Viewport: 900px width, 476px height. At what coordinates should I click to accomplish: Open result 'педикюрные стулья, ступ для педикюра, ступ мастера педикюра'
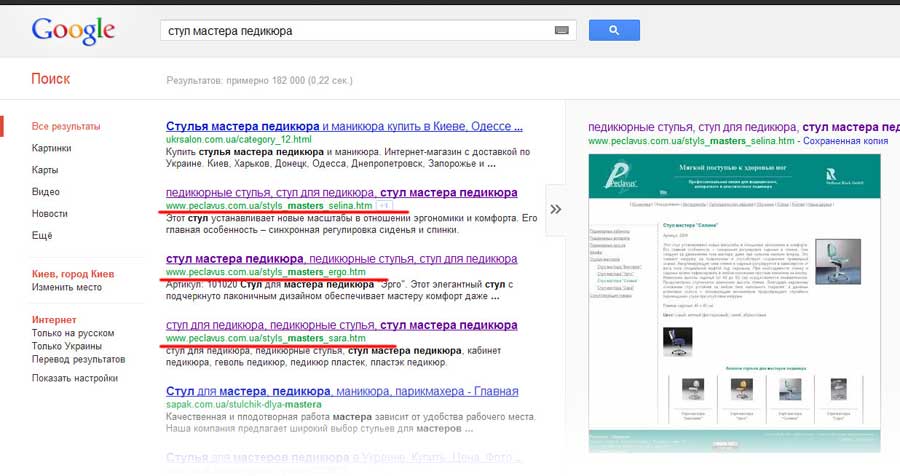tap(342, 192)
